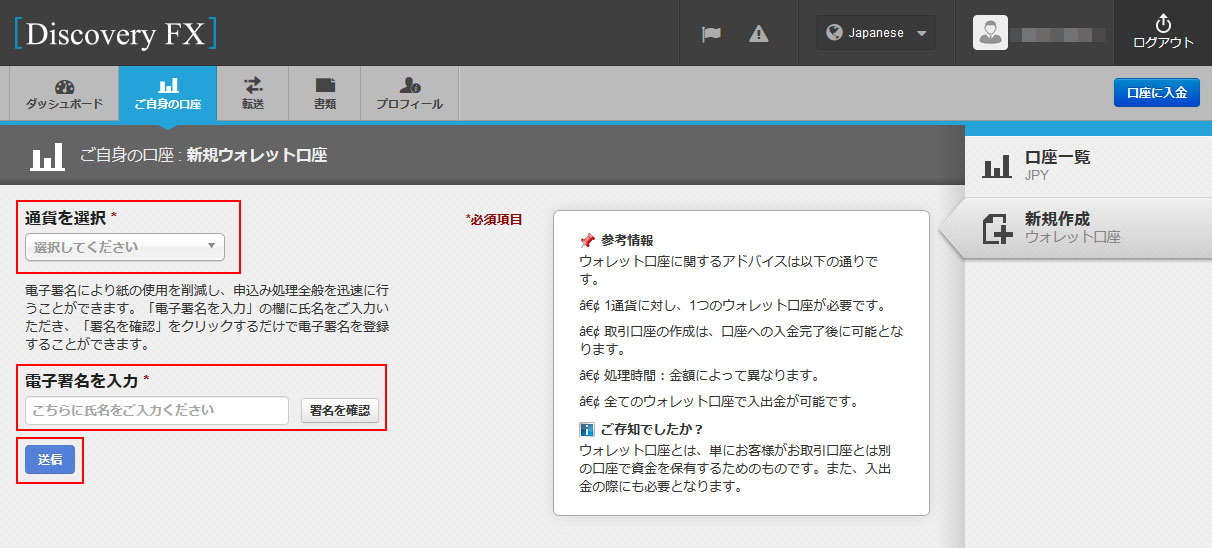Click the 新規ウォレット口座 heading text
This screenshot has width=1212, height=548.
(257, 156)
